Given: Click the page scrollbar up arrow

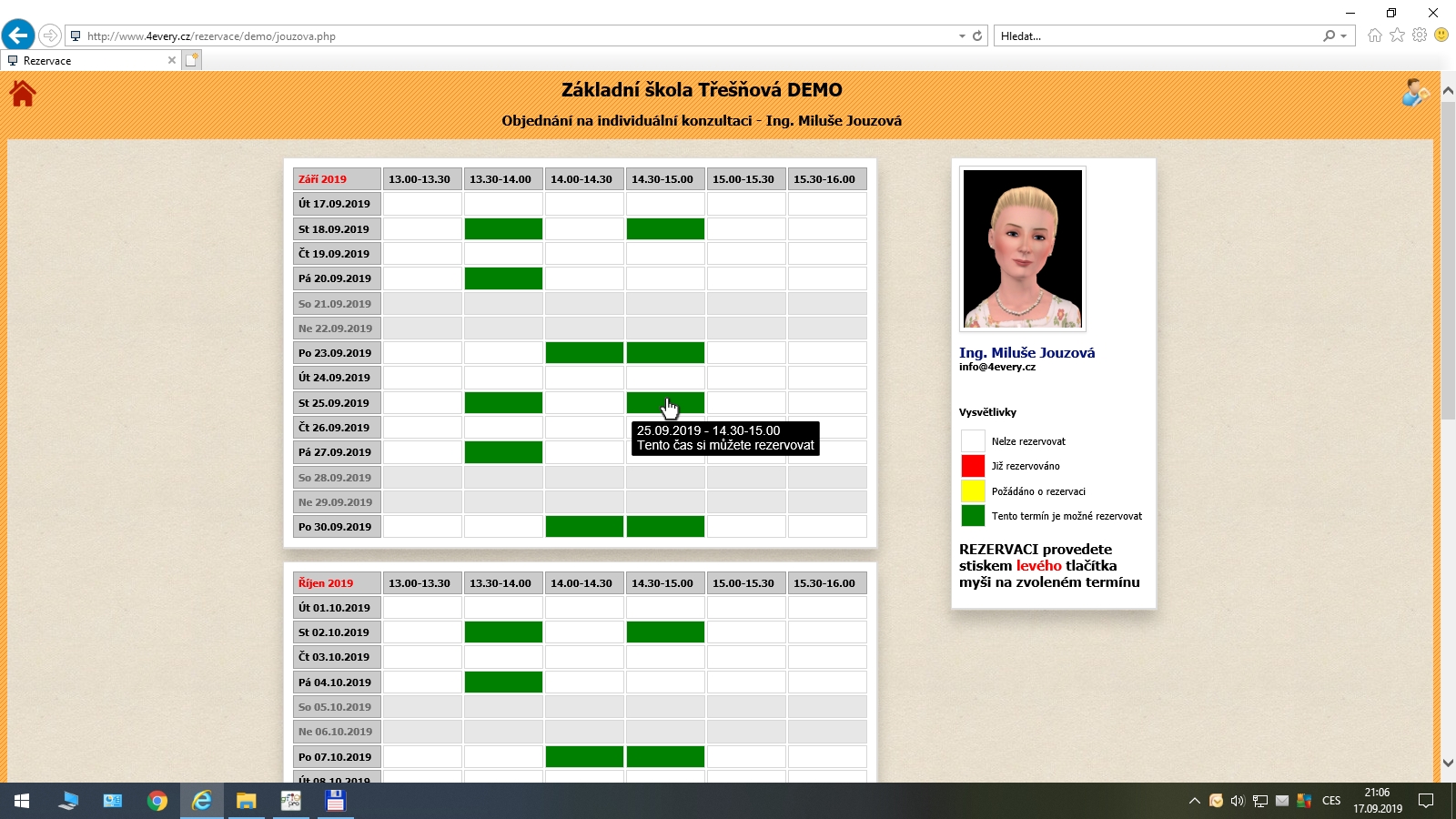Looking at the screenshot, I should click(x=1448, y=91).
